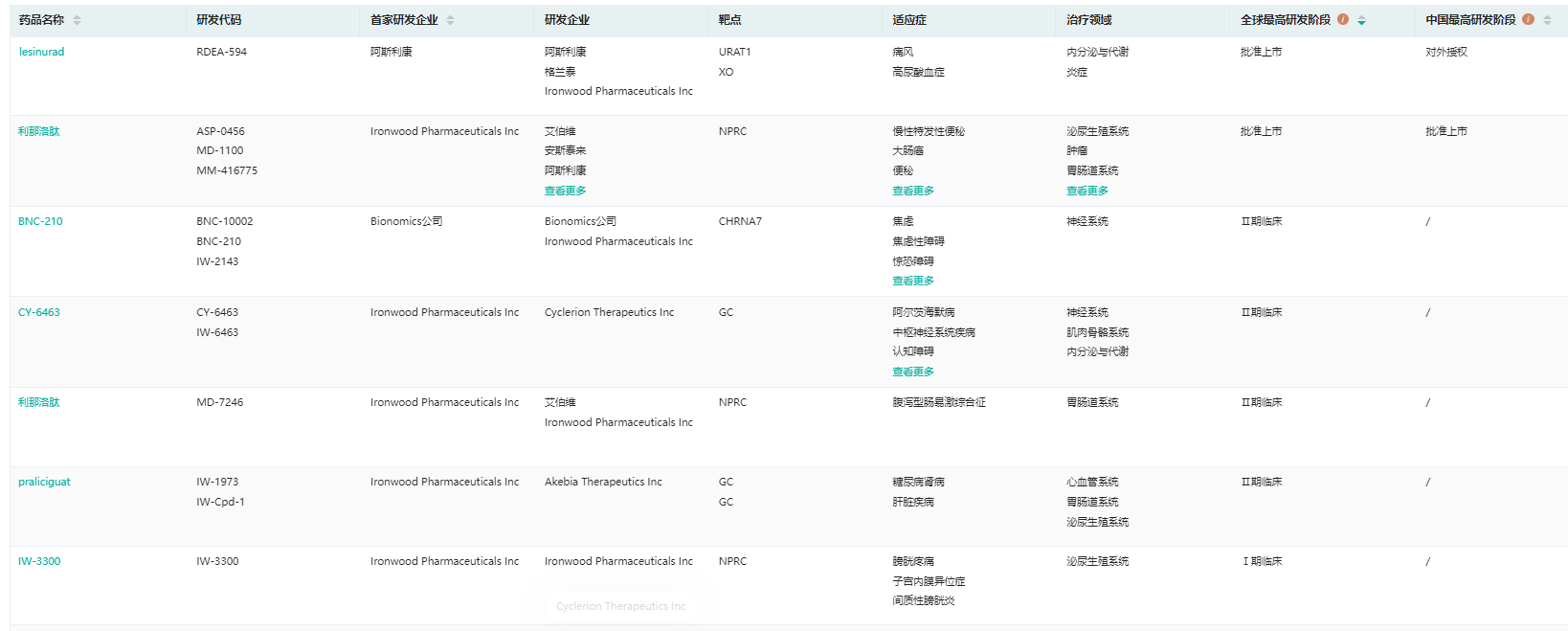Open the IW-3300 drug name link

[39, 561]
